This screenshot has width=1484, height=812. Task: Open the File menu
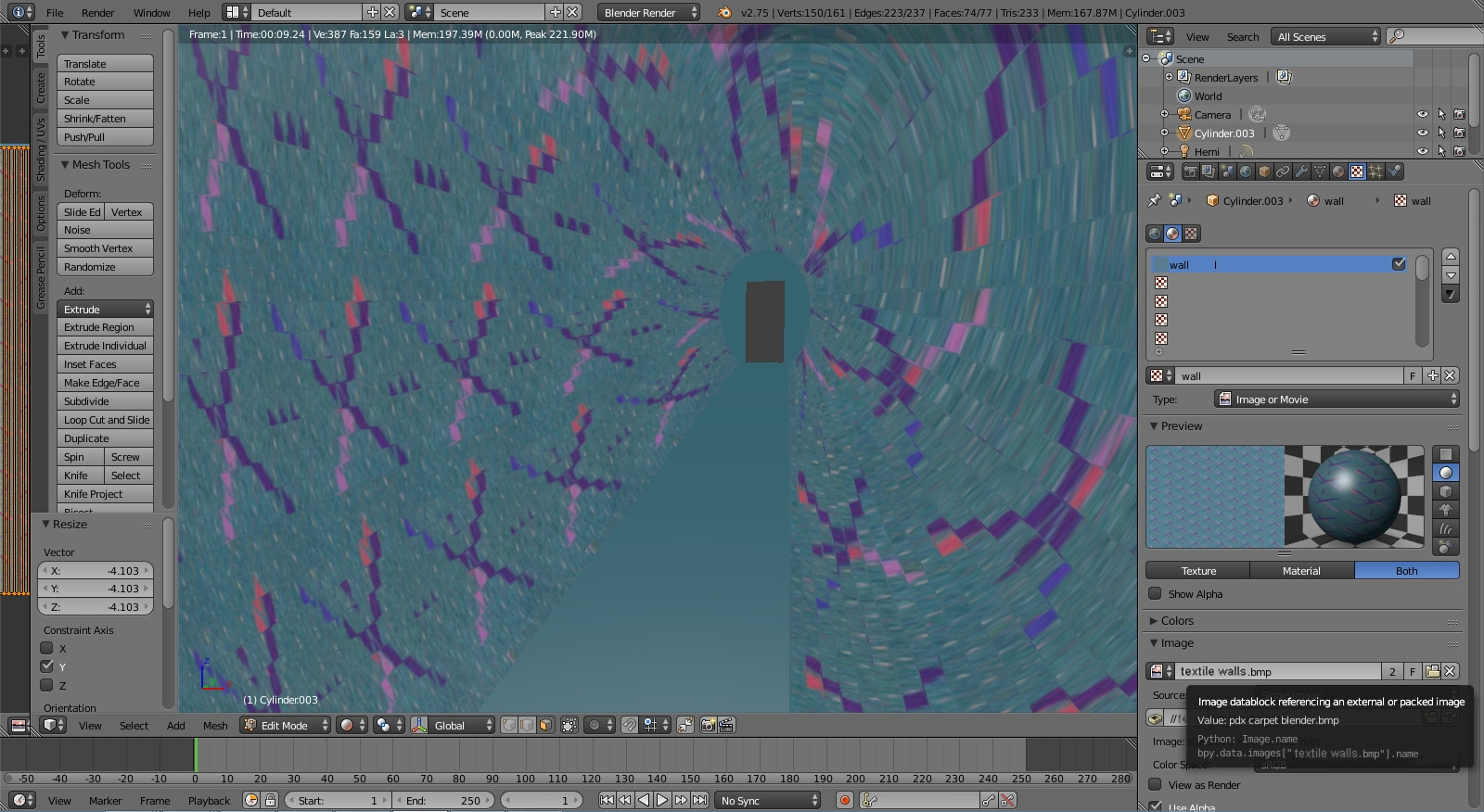click(x=55, y=13)
